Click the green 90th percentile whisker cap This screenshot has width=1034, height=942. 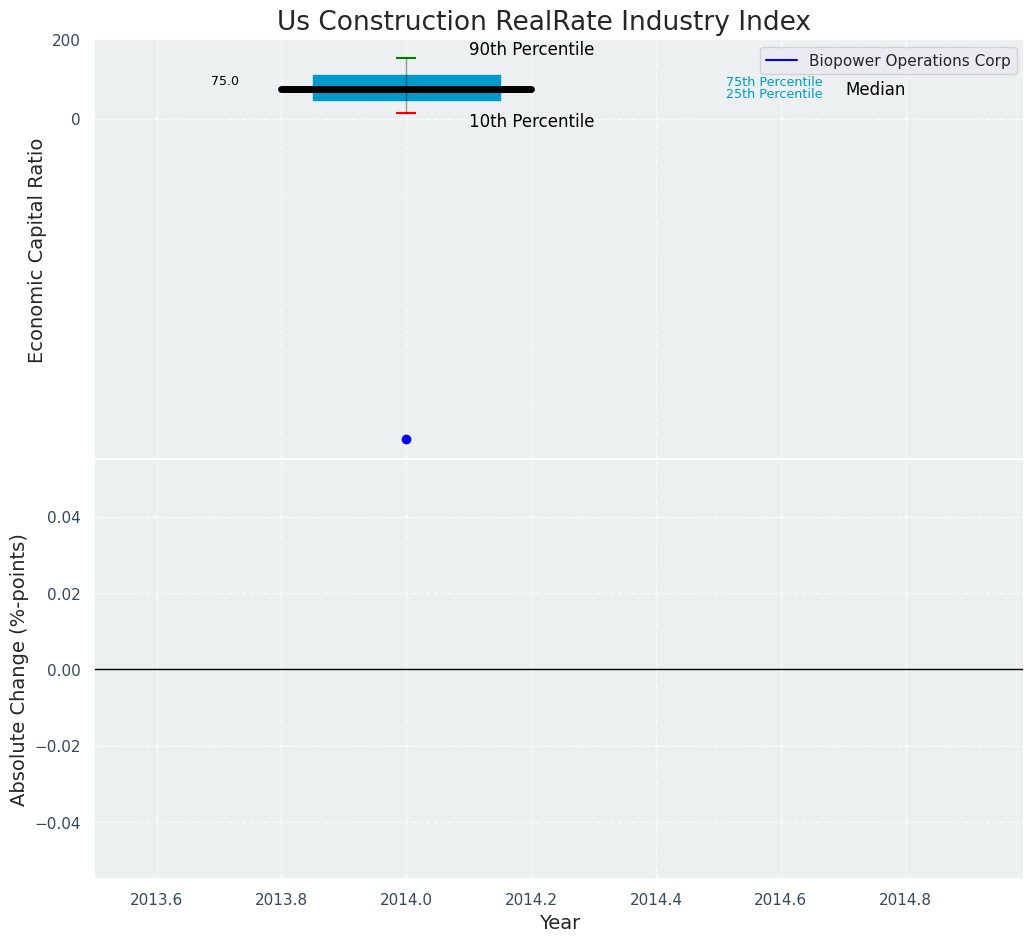click(x=406, y=58)
